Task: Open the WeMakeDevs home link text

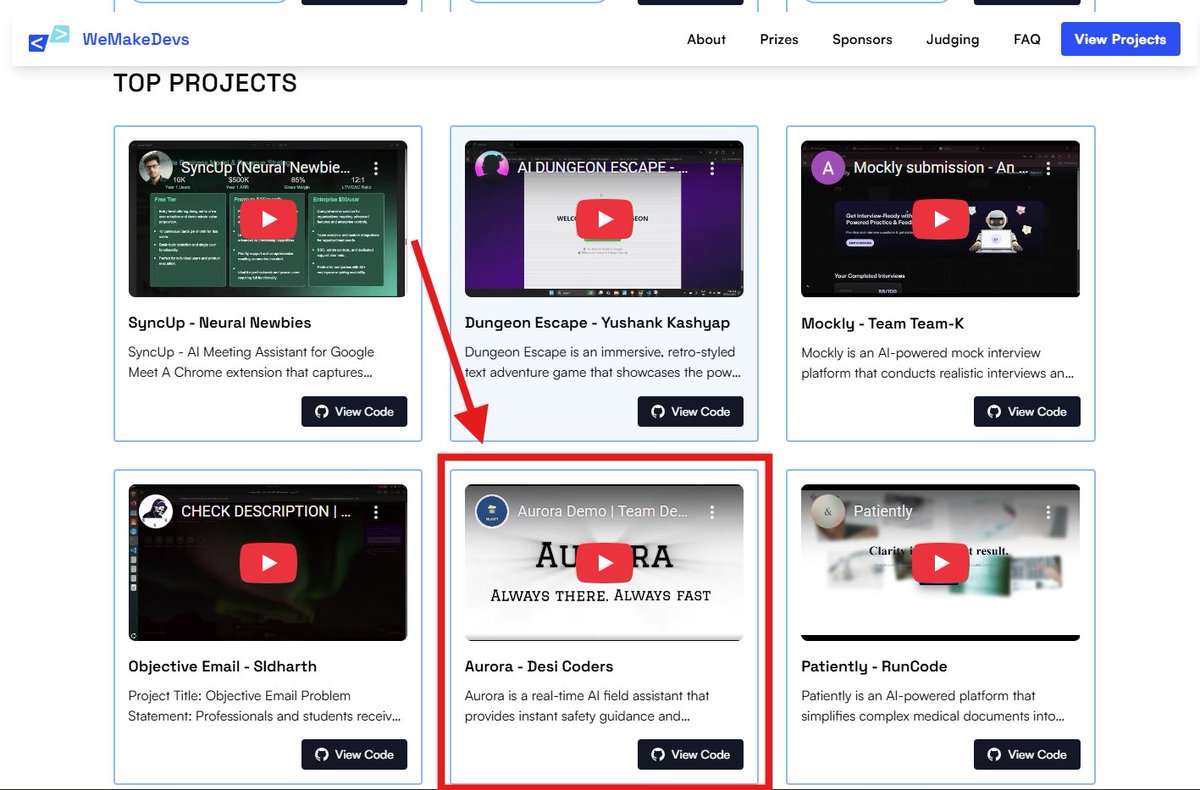Action: (135, 39)
